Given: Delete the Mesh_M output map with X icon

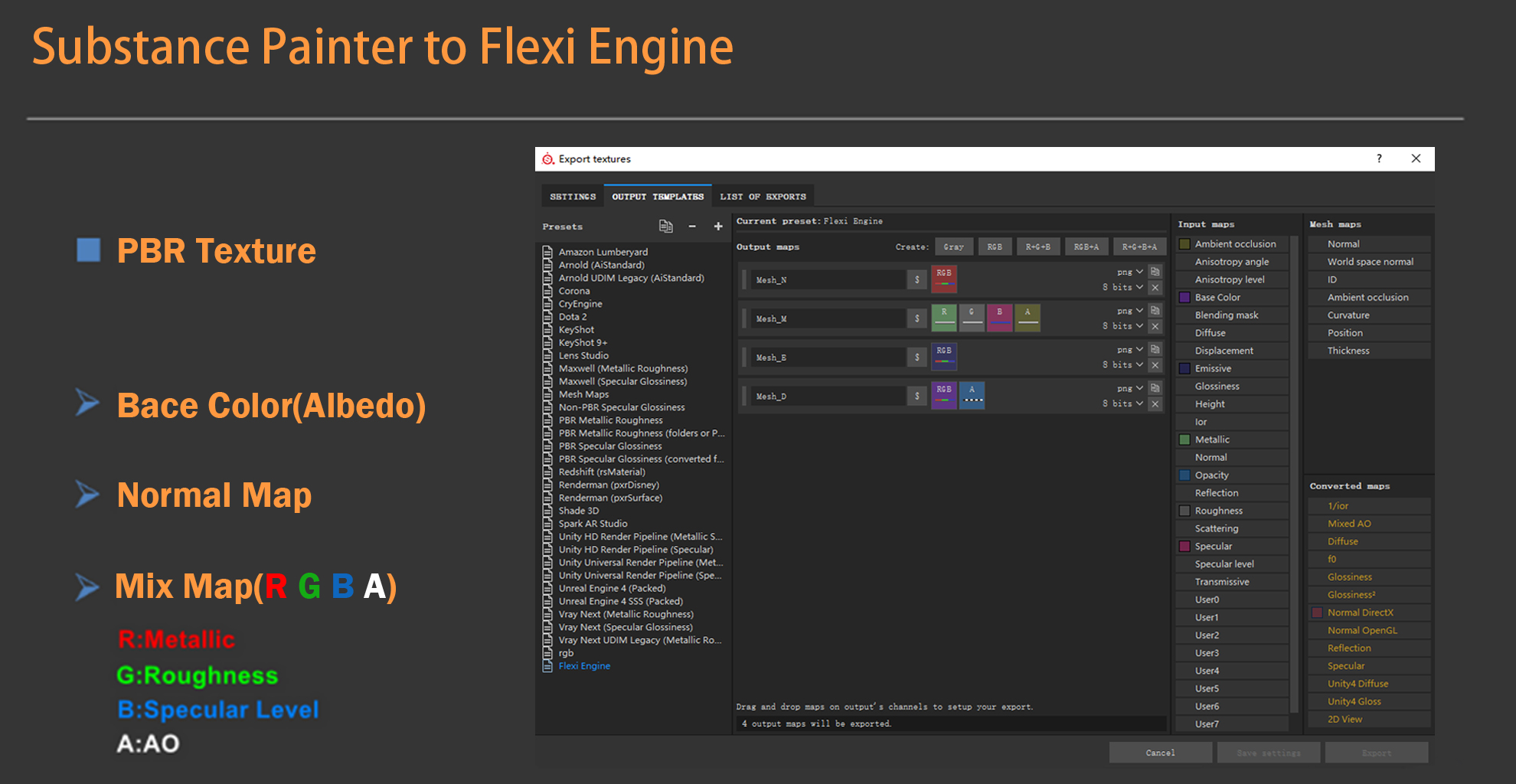Looking at the screenshot, I should [1155, 326].
